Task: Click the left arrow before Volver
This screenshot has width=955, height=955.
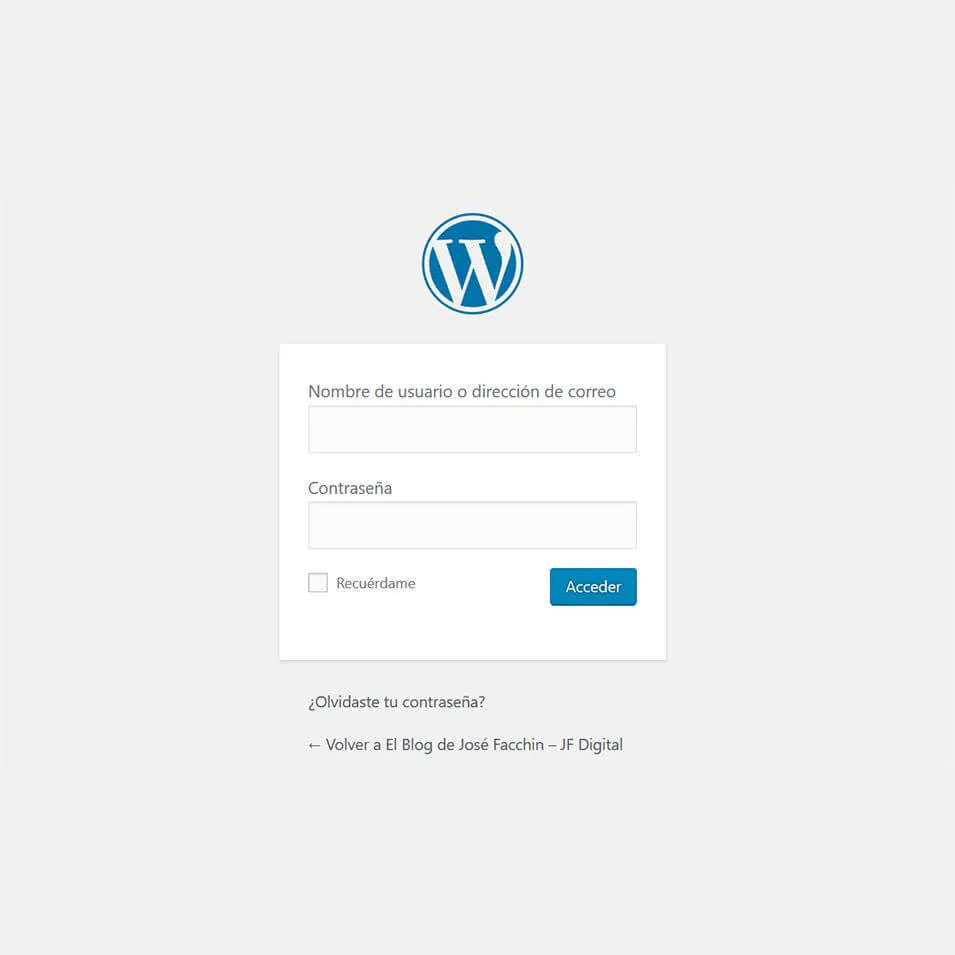Action: click(x=314, y=745)
